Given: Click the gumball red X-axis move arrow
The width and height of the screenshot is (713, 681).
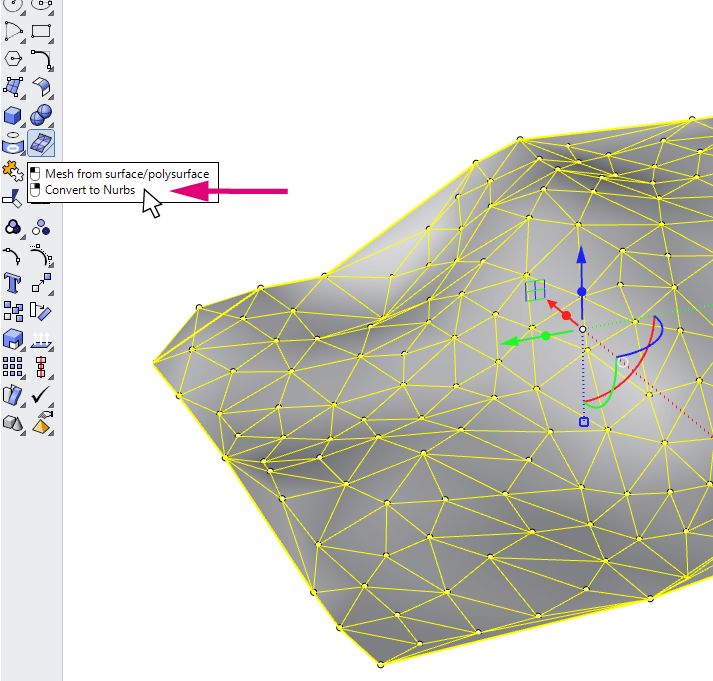Looking at the screenshot, I should [x=552, y=304].
